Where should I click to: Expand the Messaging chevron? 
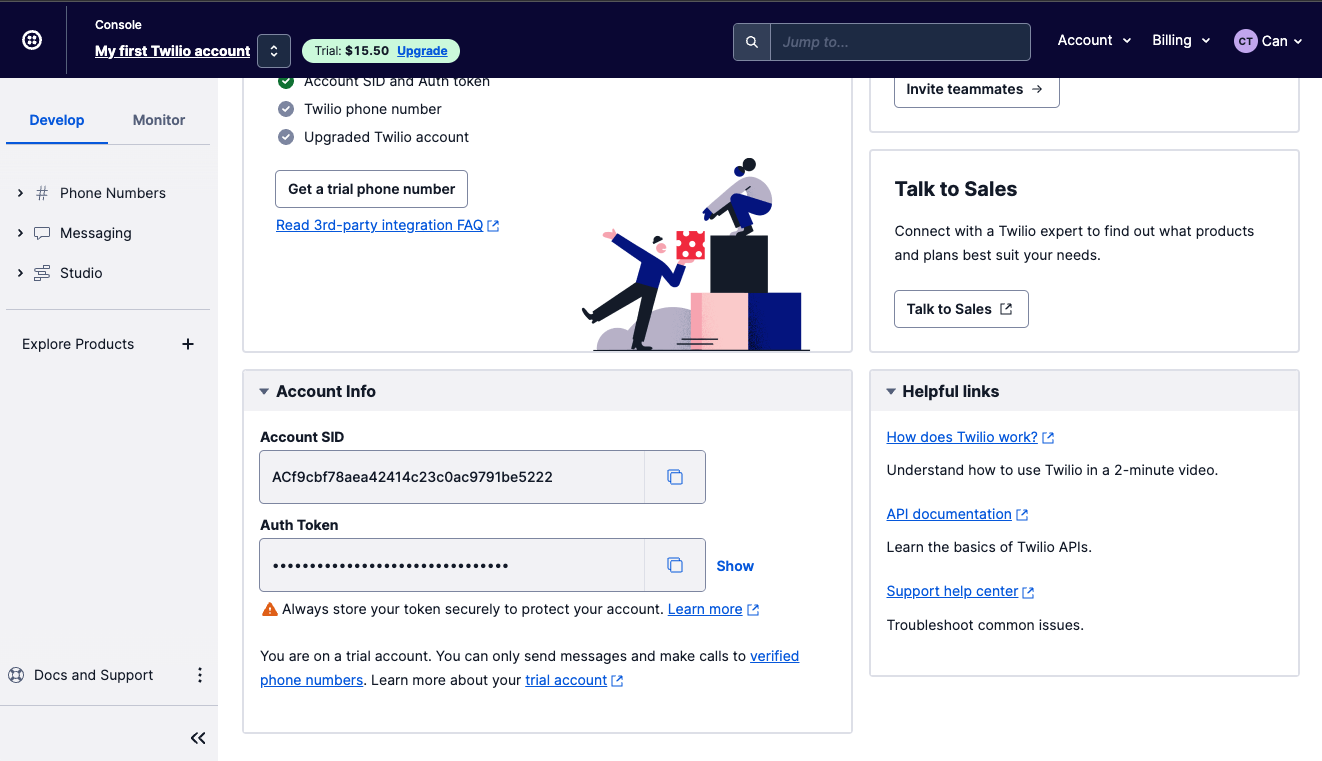20,233
